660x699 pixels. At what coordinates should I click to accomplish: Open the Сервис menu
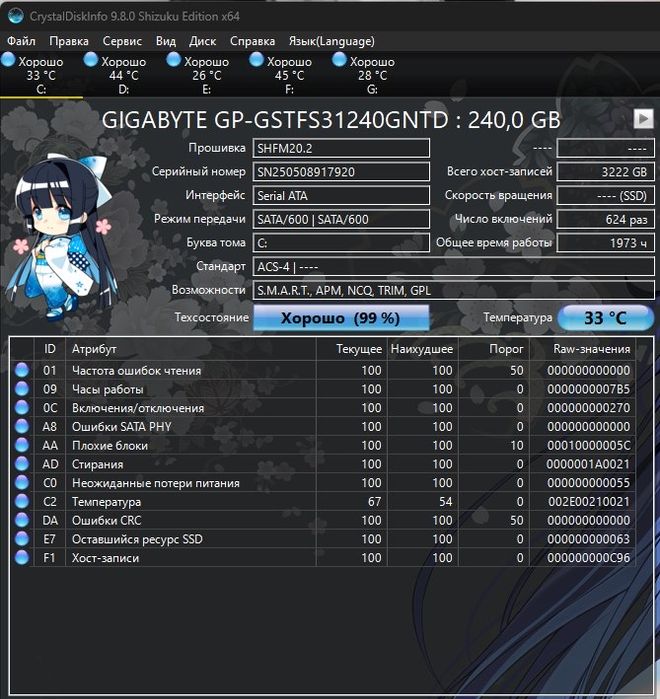[122, 41]
